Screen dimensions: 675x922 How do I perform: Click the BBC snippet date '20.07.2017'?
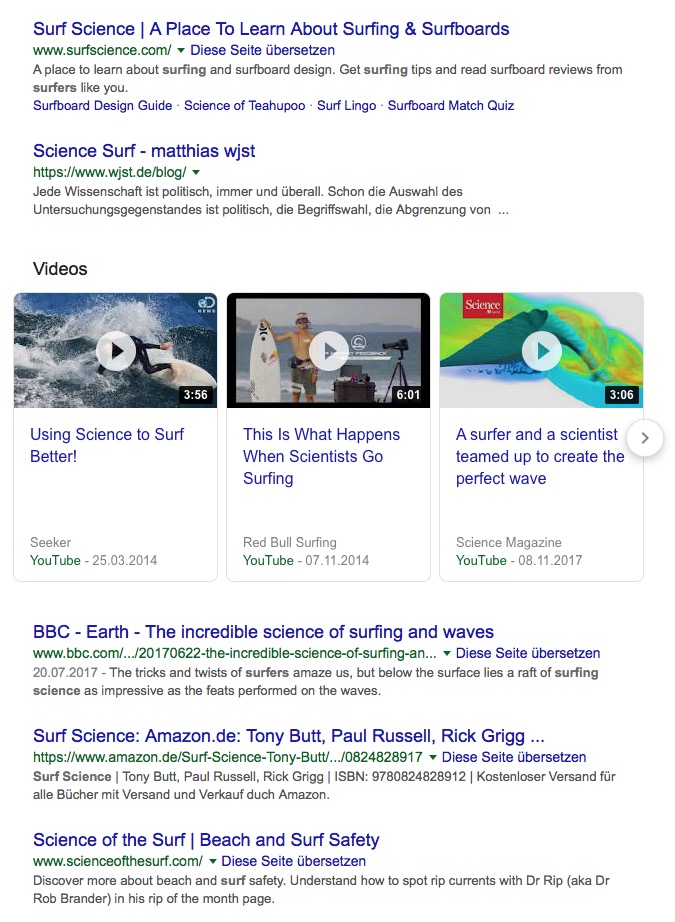coord(65,673)
